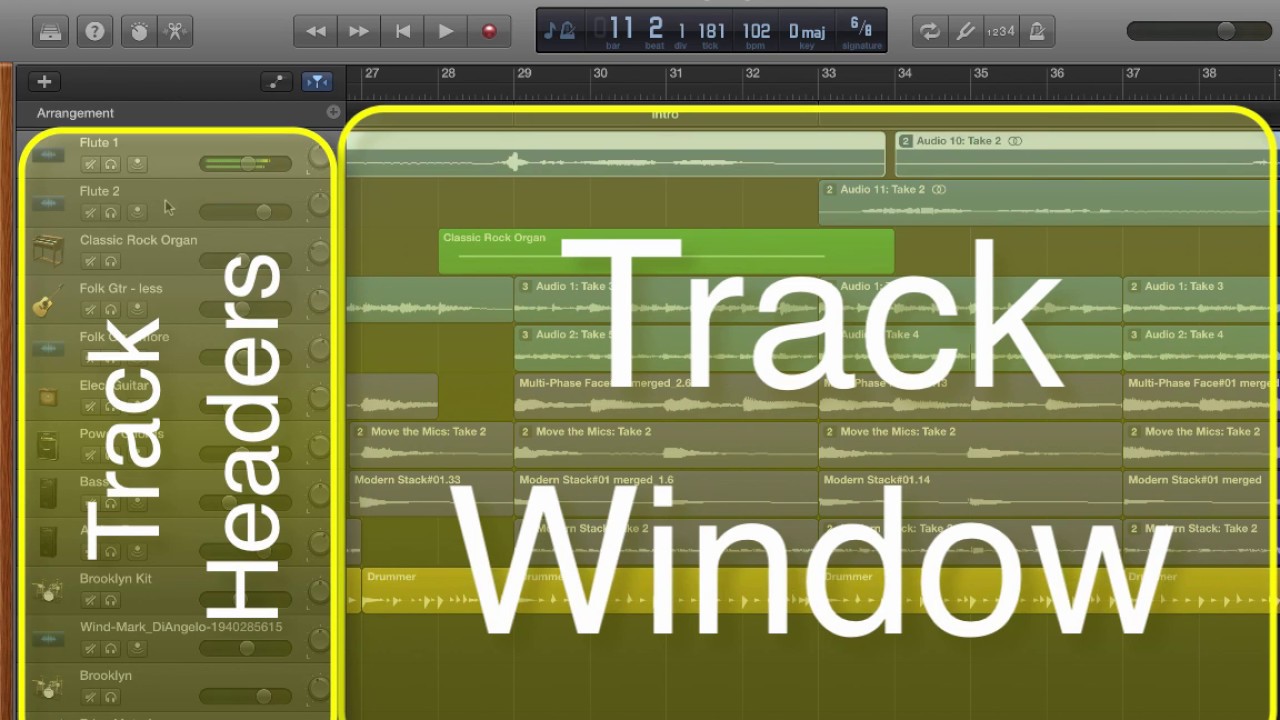The height and width of the screenshot is (720, 1280).
Task: Click bar 34 on the ruler
Action: pos(904,73)
